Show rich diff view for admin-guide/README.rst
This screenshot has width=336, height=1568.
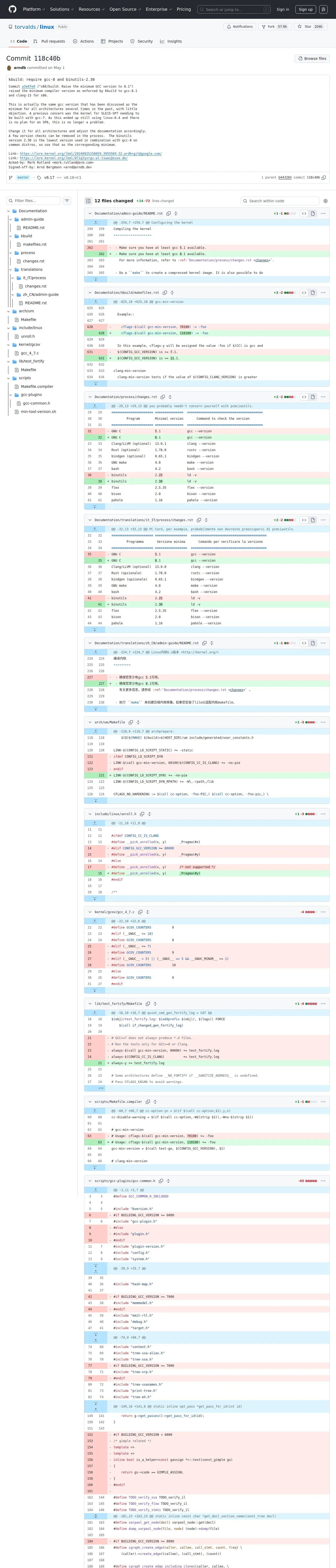[312, 214]
